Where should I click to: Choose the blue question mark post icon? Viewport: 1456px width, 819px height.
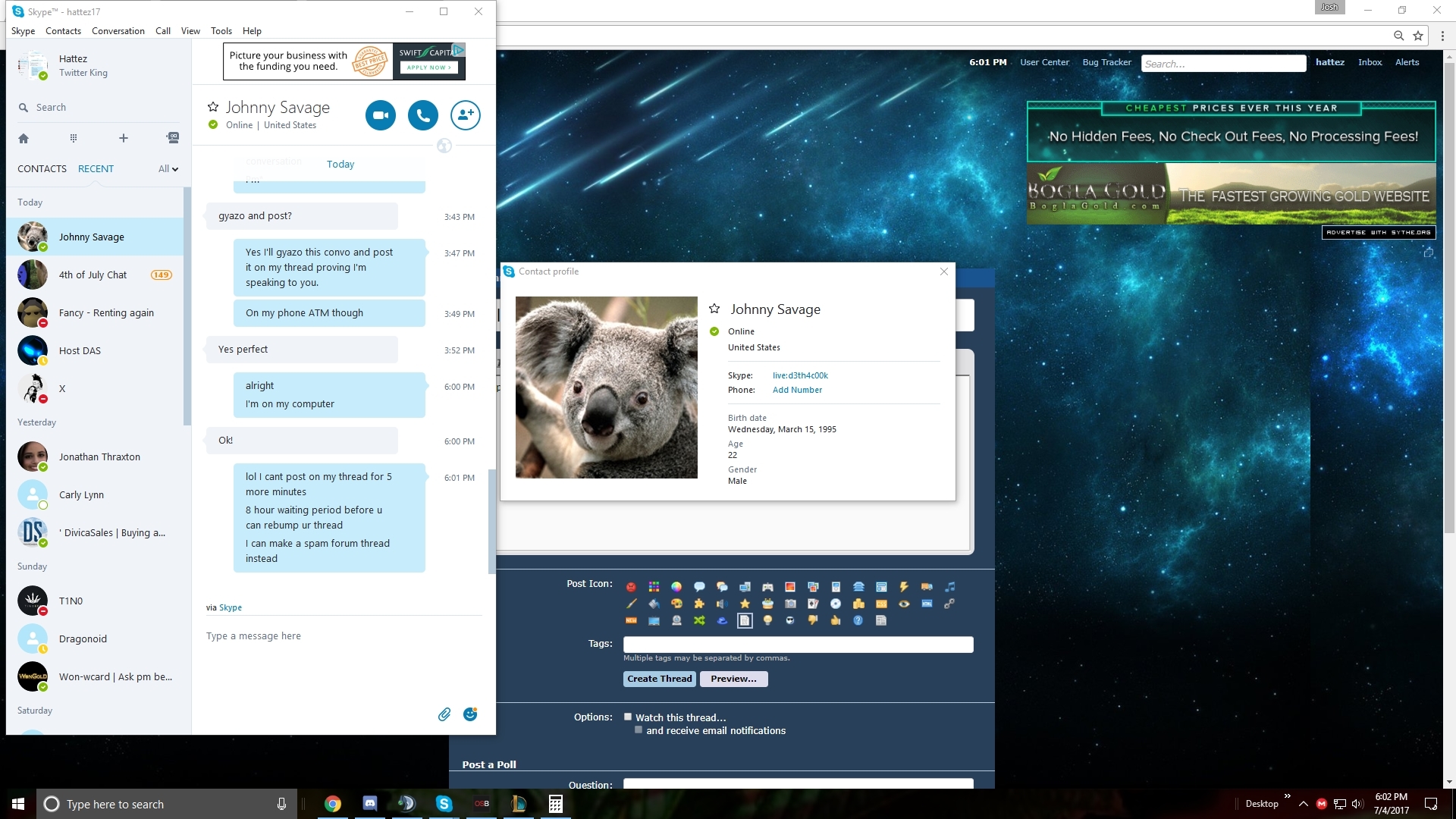click(x=858, y=620)
